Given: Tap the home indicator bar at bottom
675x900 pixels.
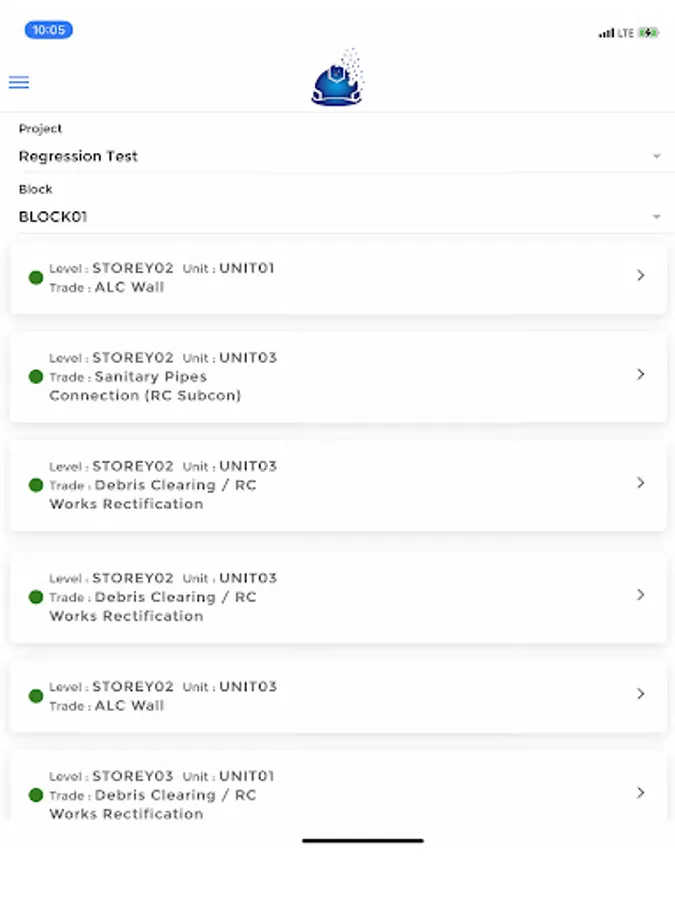Looking at the screenshot, I should pyautogui.click(x=363, y=841).
